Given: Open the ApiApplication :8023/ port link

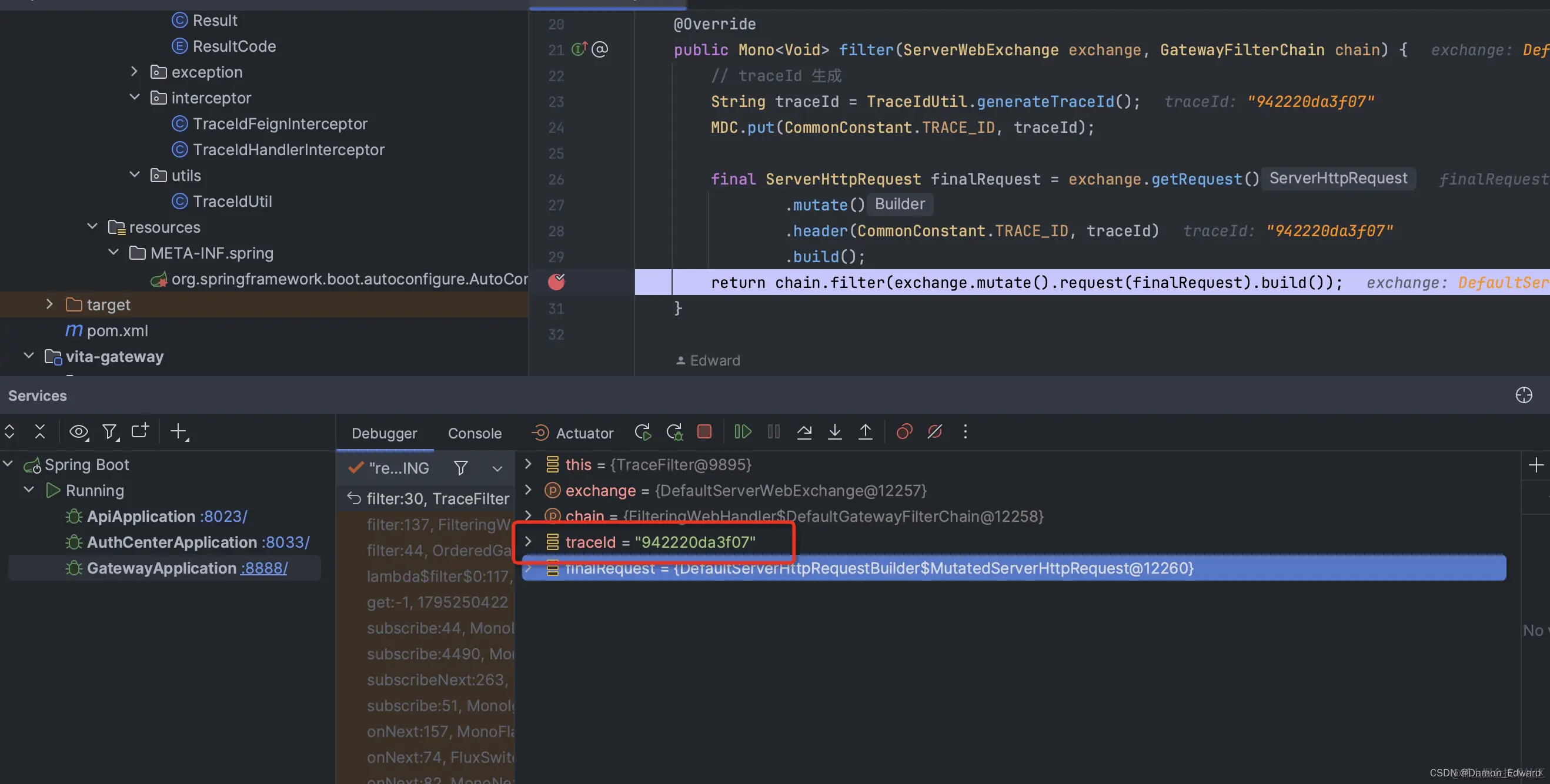Looking at the screenshot, I should (223, 517).
